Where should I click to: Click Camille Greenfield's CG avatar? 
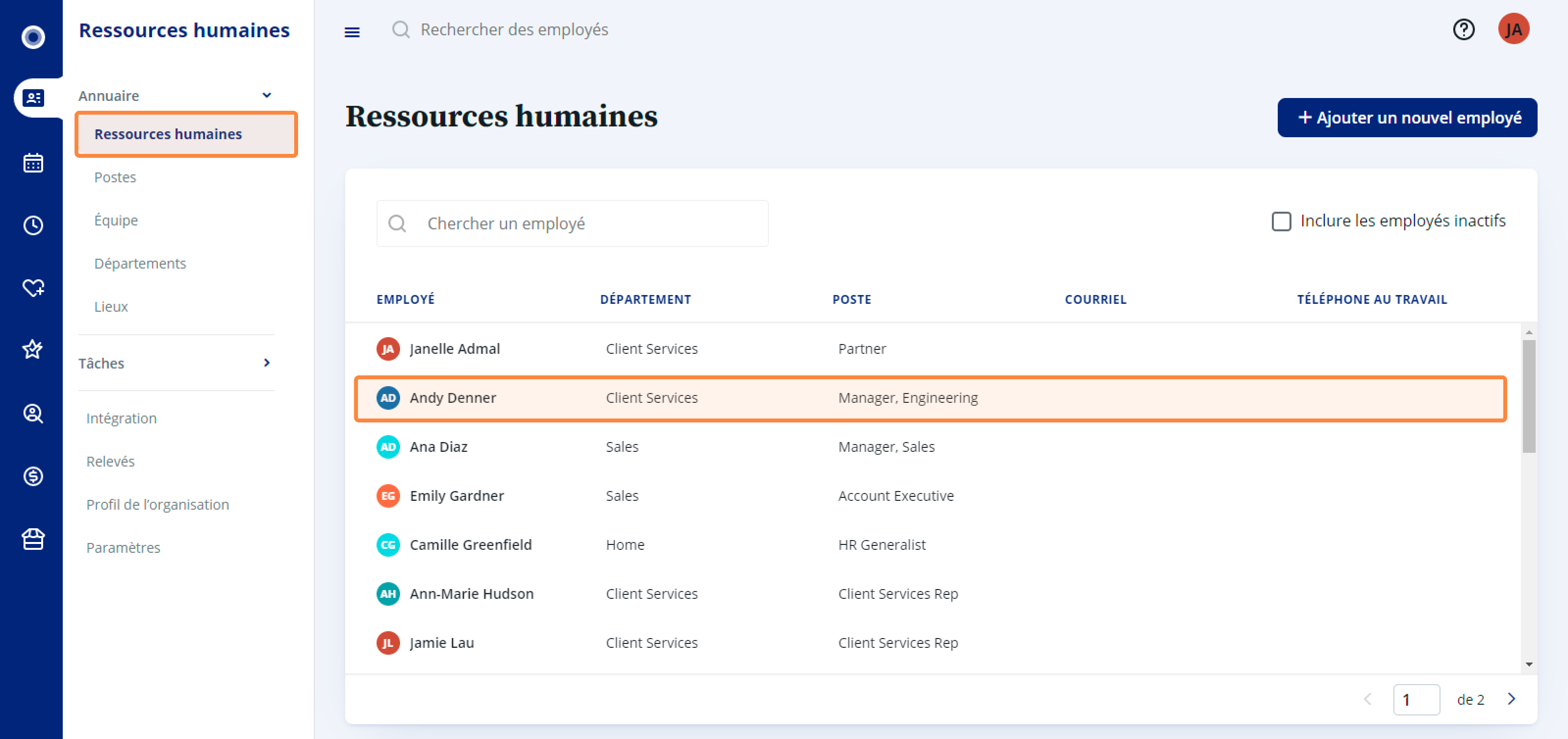click(x=388, y=545)
